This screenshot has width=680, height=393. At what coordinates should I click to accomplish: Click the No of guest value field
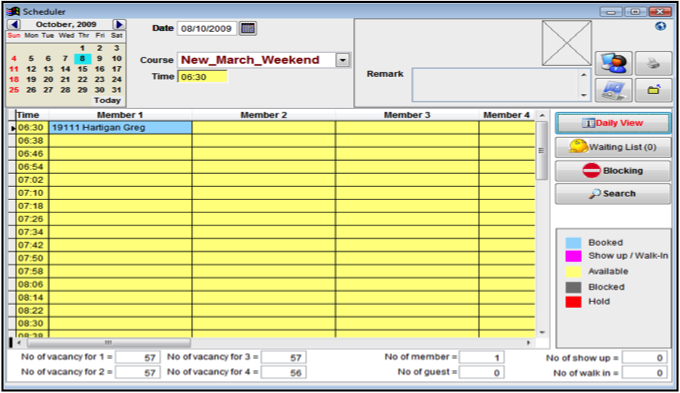coord(481,373)
